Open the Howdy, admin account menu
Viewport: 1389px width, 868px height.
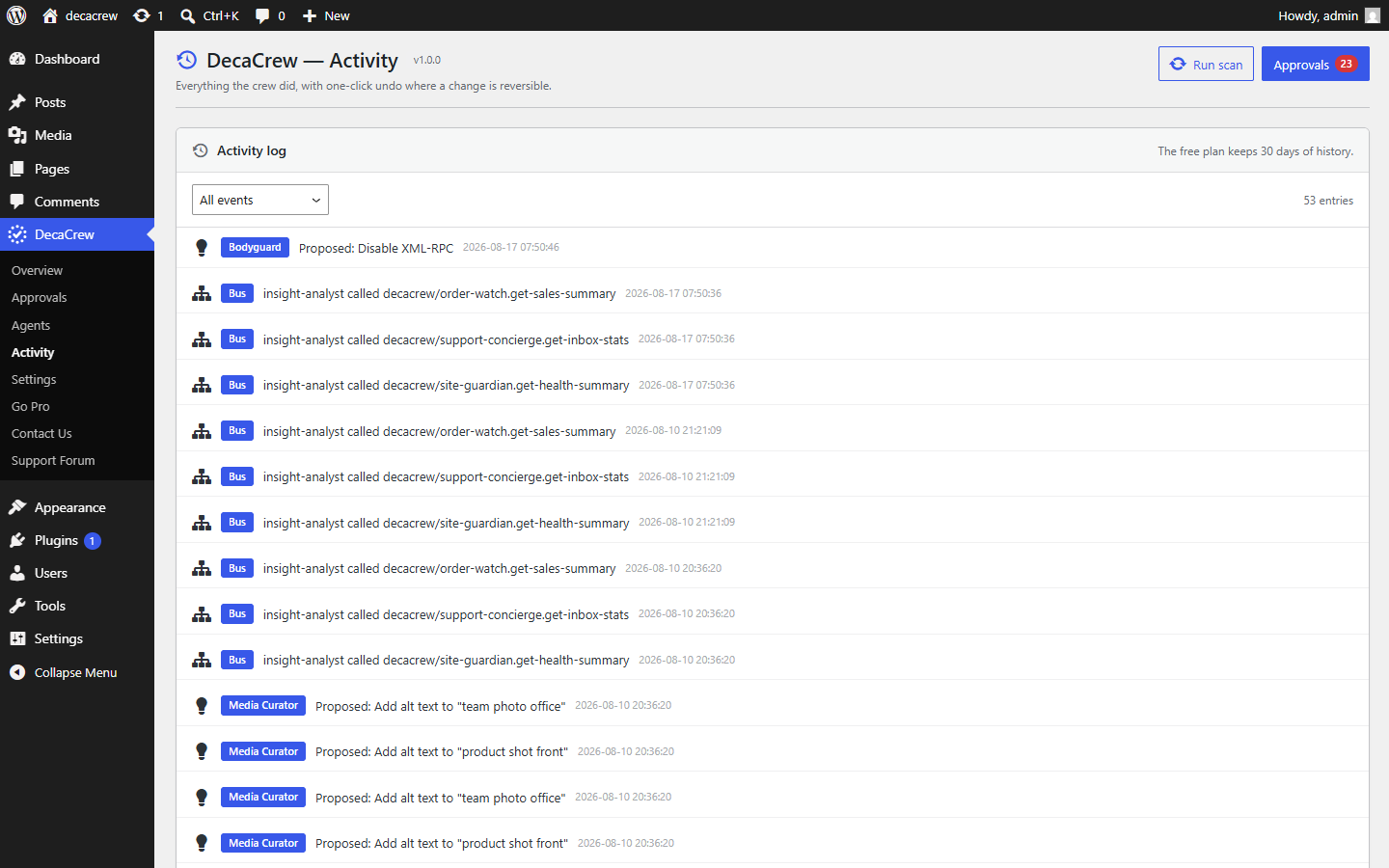(x=1328, y=15)
